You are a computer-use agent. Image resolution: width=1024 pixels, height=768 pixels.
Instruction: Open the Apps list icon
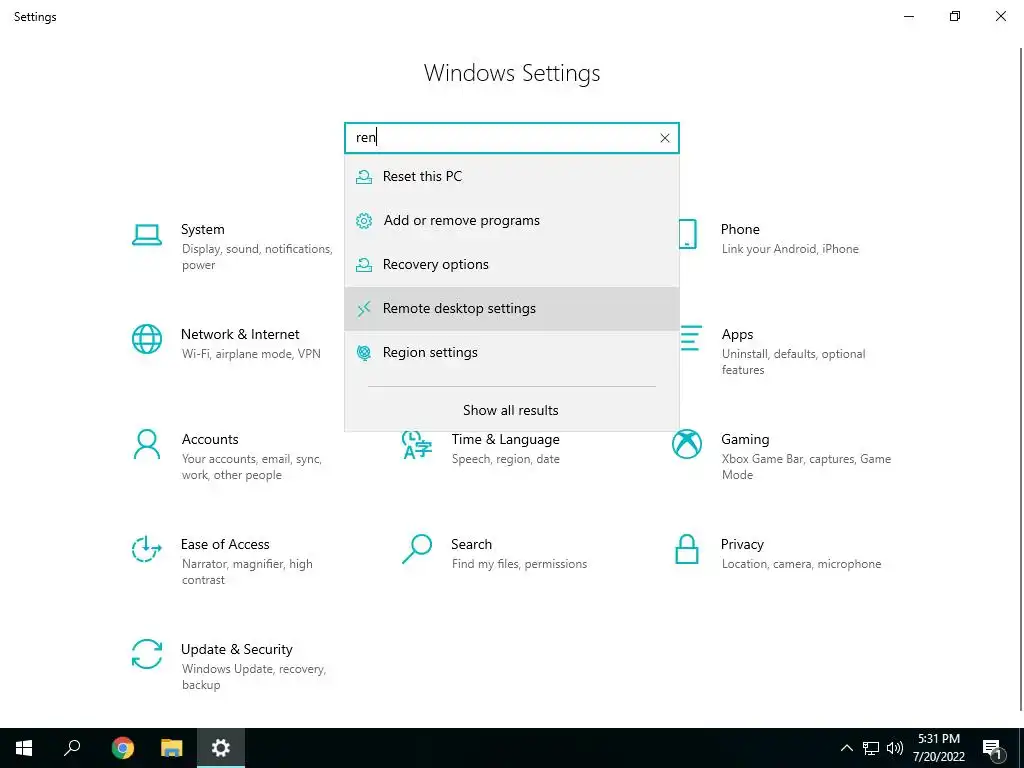coord(690,338)
